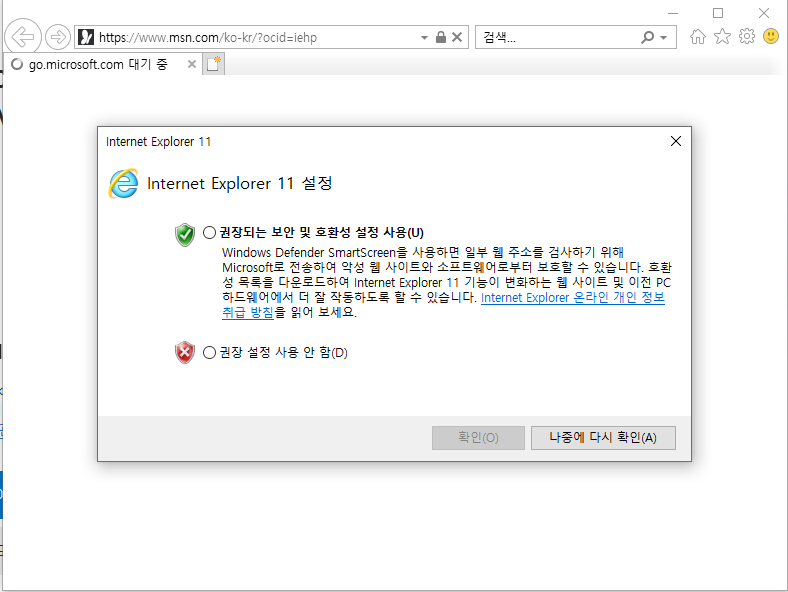Screen dimensions: 788x592
Task: Open the Tools gear icon
Action: tap(747, 36)
